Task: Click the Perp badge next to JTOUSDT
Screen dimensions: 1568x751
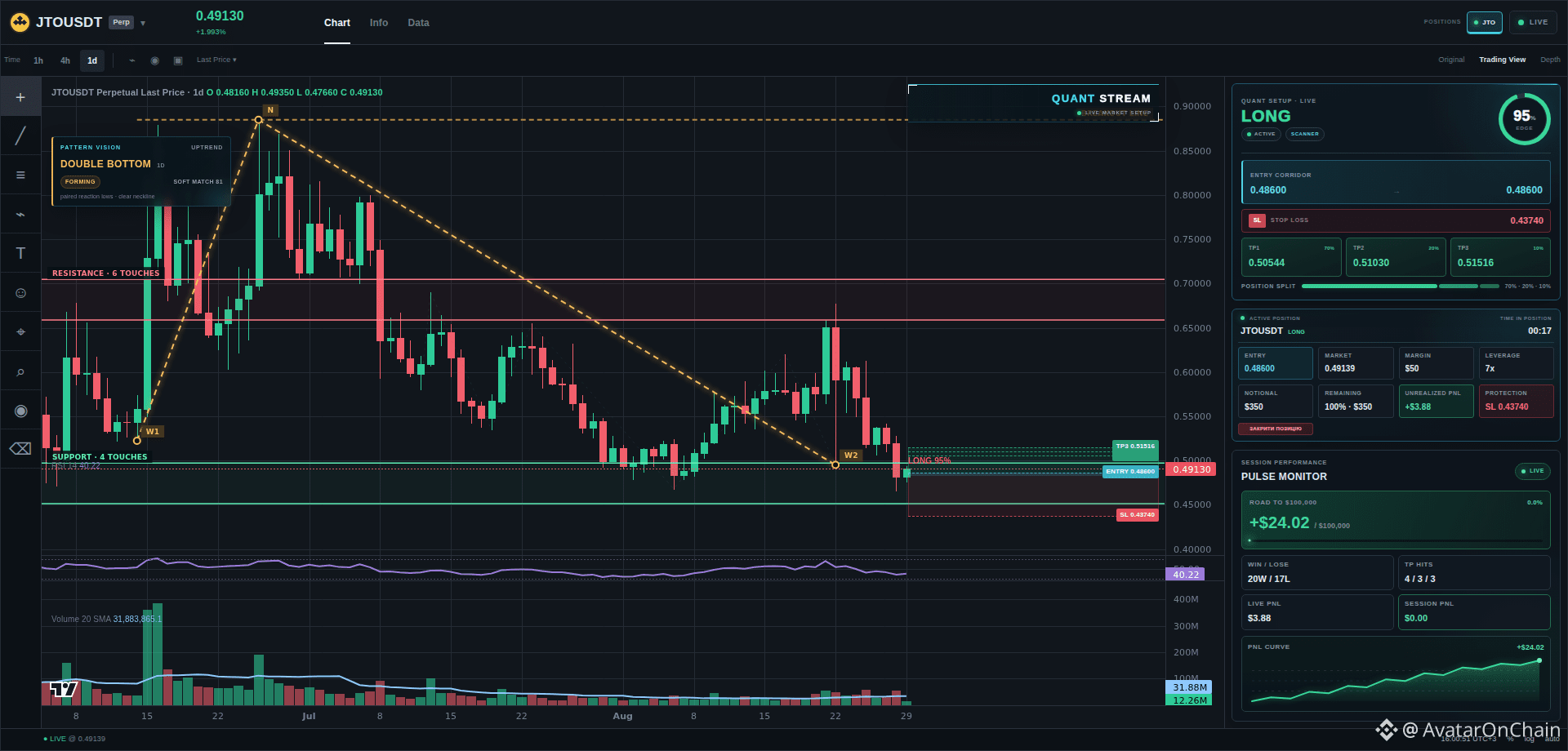Action: click(122, 22)
